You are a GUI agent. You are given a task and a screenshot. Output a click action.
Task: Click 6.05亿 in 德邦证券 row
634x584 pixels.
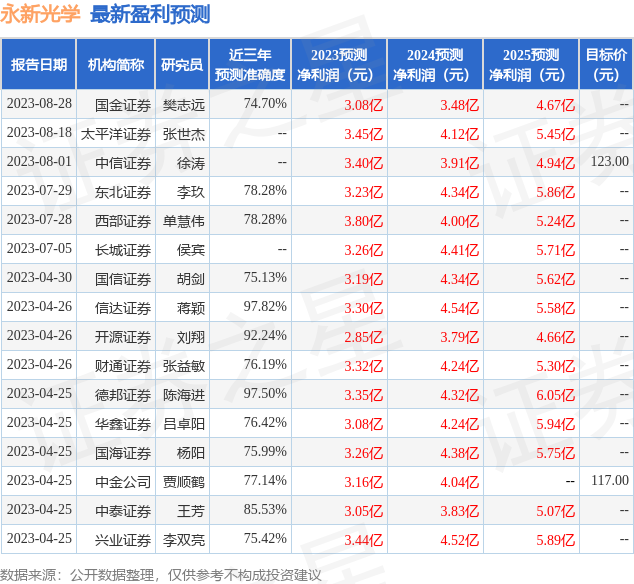[556, 395]
